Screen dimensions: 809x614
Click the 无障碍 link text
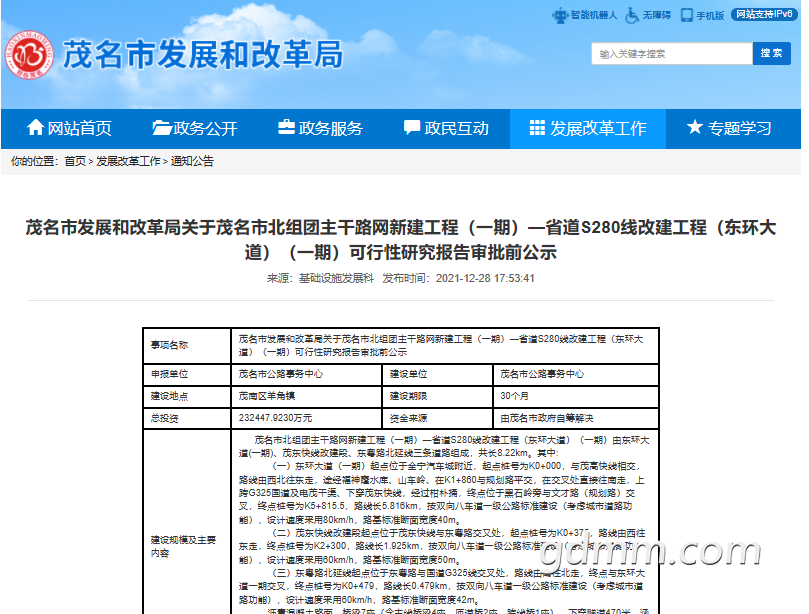(656, 15)
